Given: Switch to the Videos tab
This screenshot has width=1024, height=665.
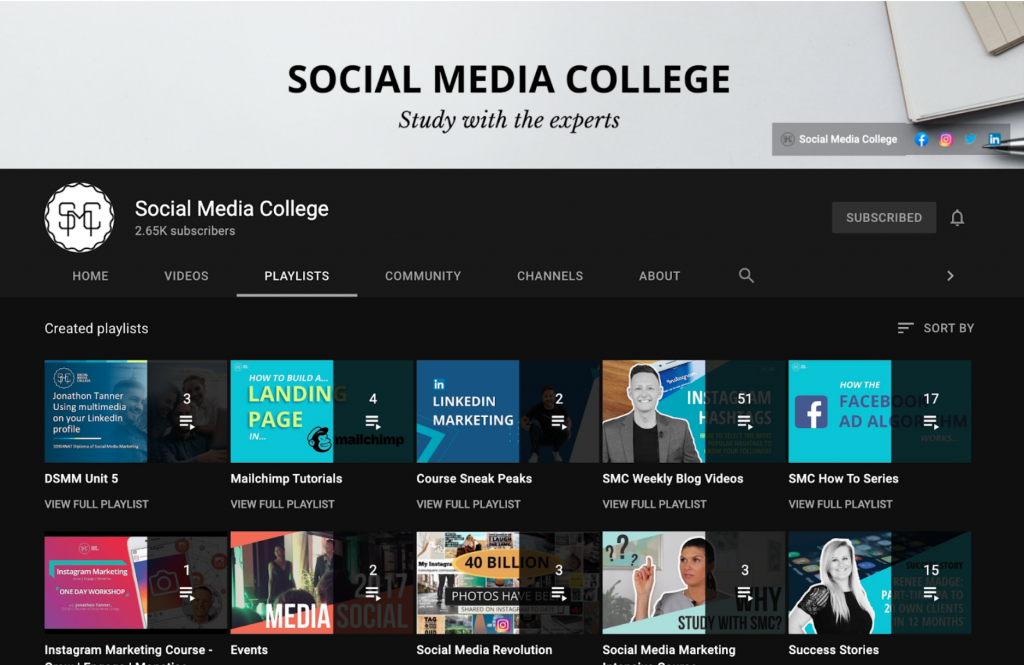Looking at the screenshot, I should tap(186, 276).
